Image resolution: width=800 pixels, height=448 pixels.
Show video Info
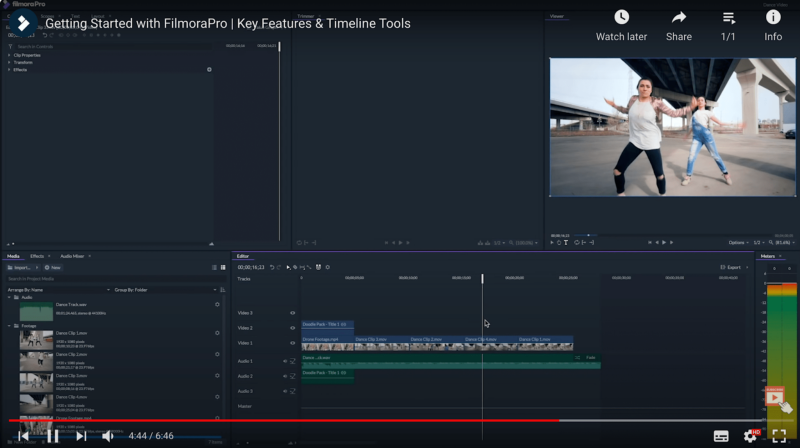(773, 26)
